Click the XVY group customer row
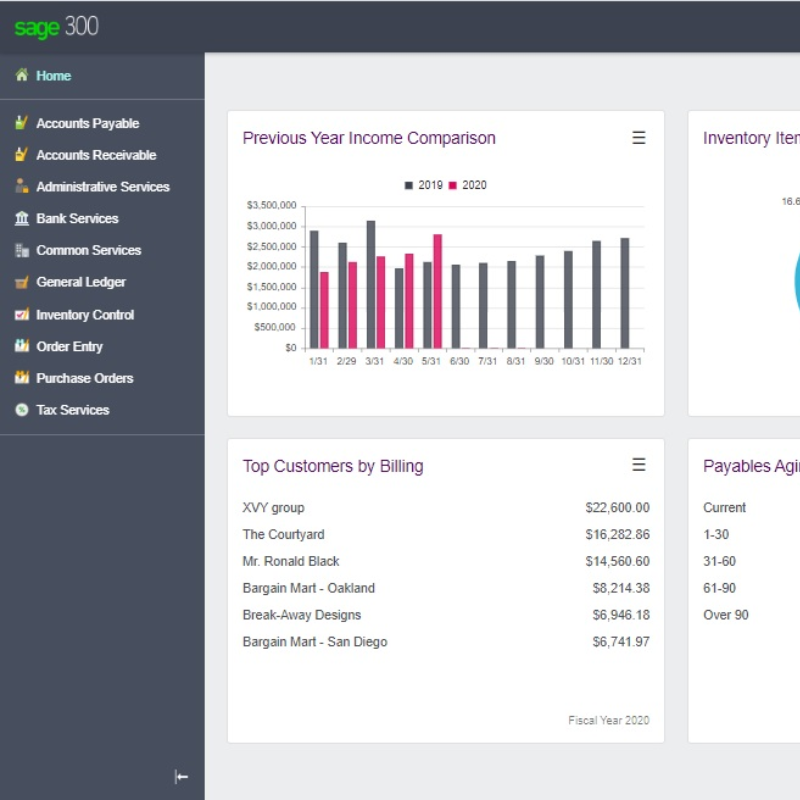 click(273, 507)
